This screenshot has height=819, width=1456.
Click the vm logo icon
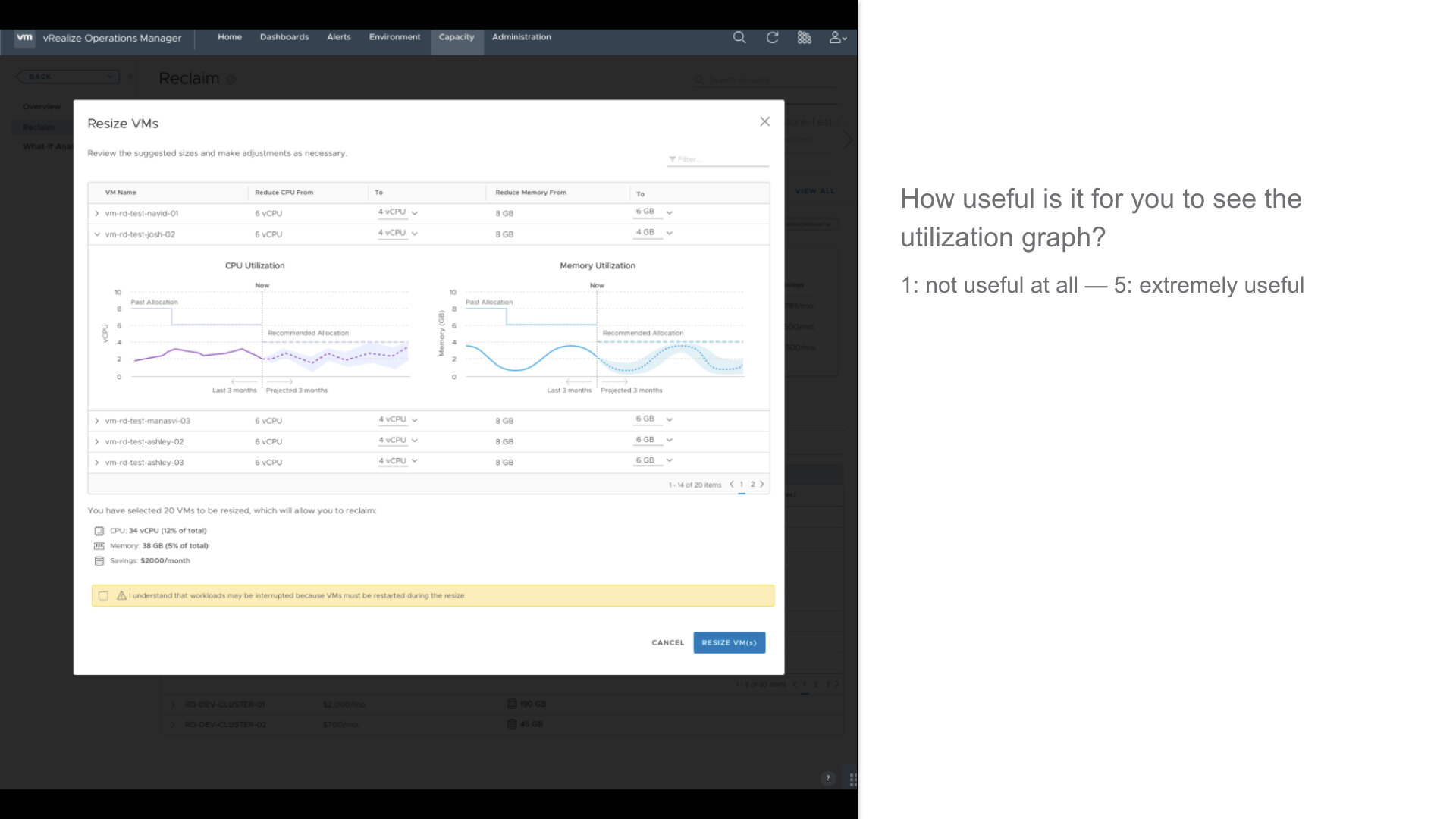pos(24,37)
